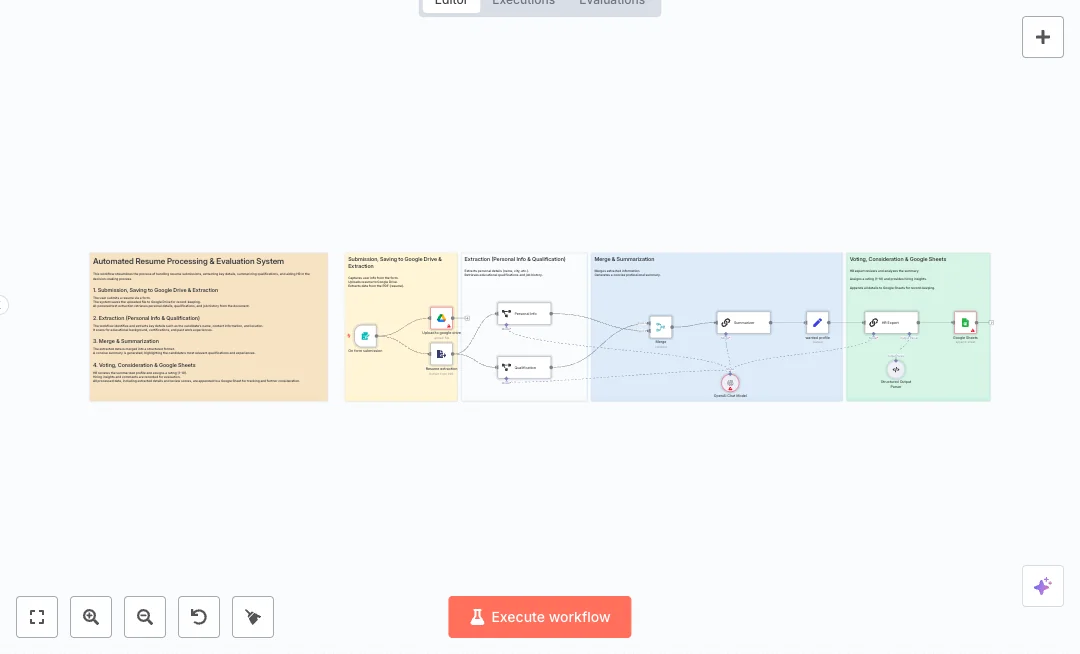
Task: Click the fit-to-view zoom icon
Action: point(37,617)
